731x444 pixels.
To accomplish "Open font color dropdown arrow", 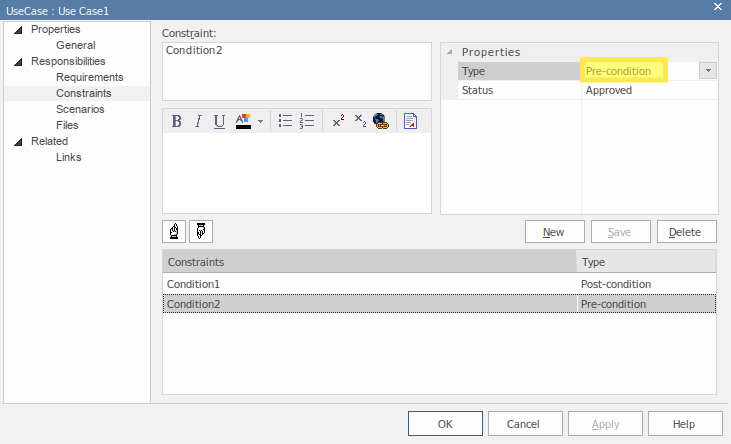I will click(x=260, y=121).
